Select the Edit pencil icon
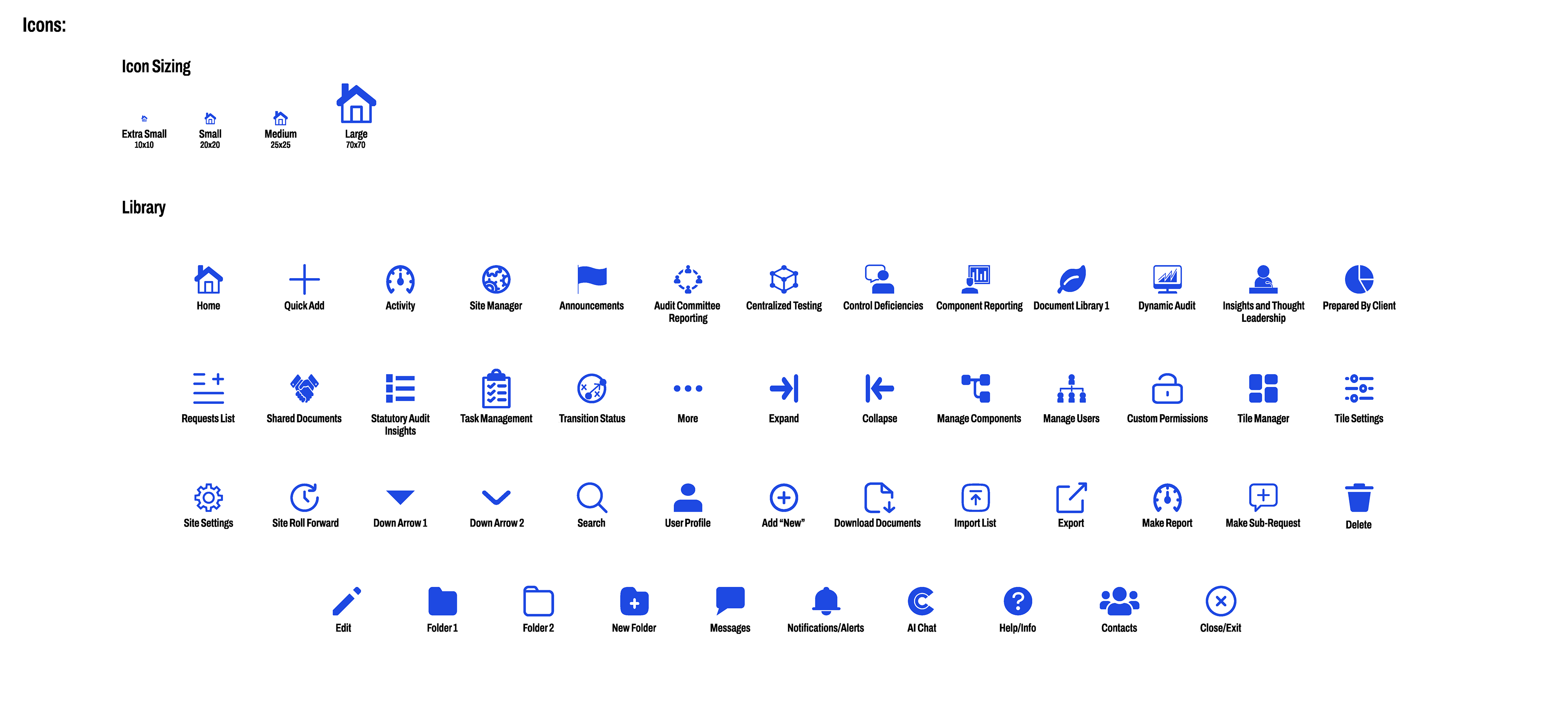Image resolution: width=1568 pixels, height=722 pixels. coord(347,602)
